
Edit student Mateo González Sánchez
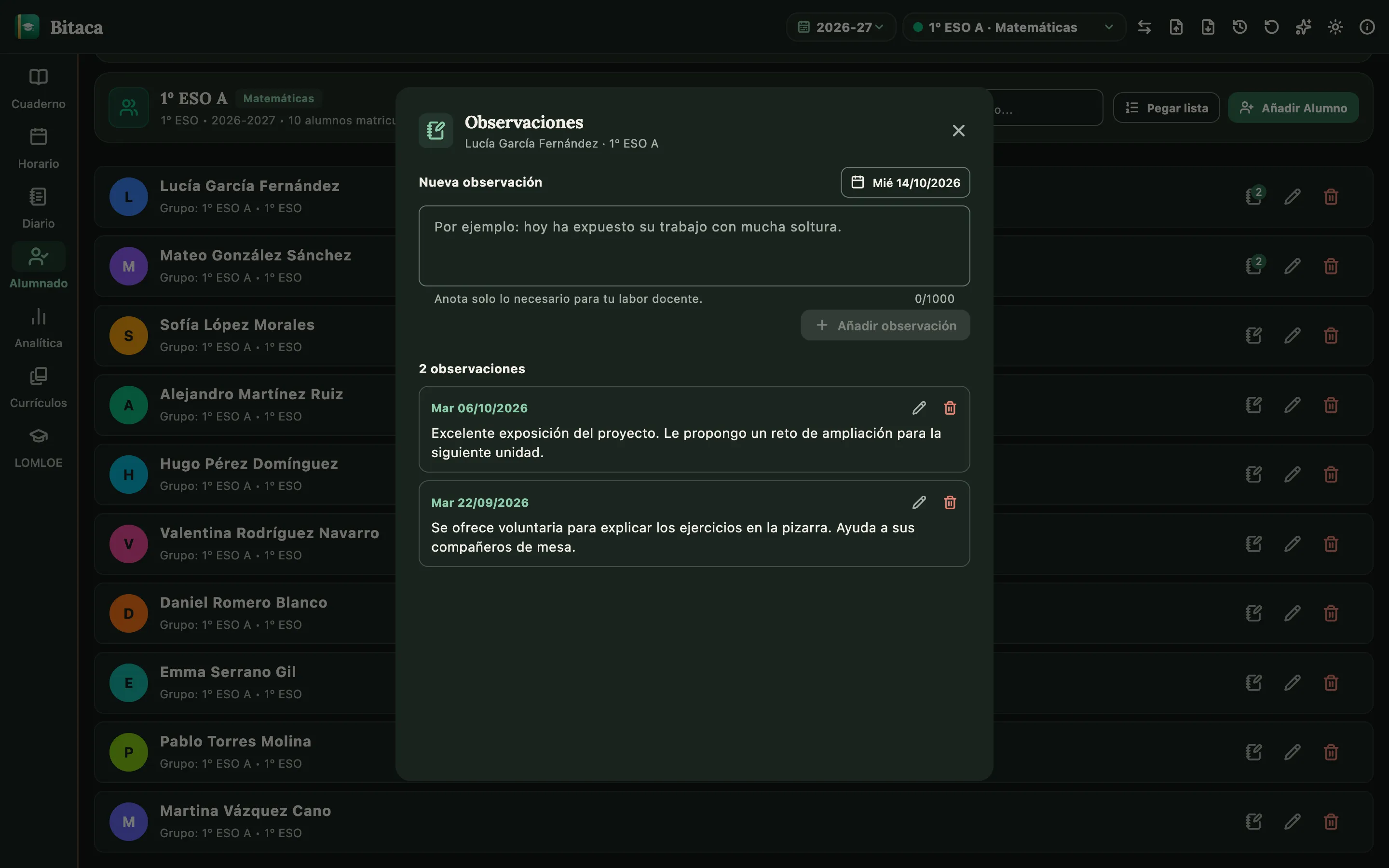(1293, 266)
